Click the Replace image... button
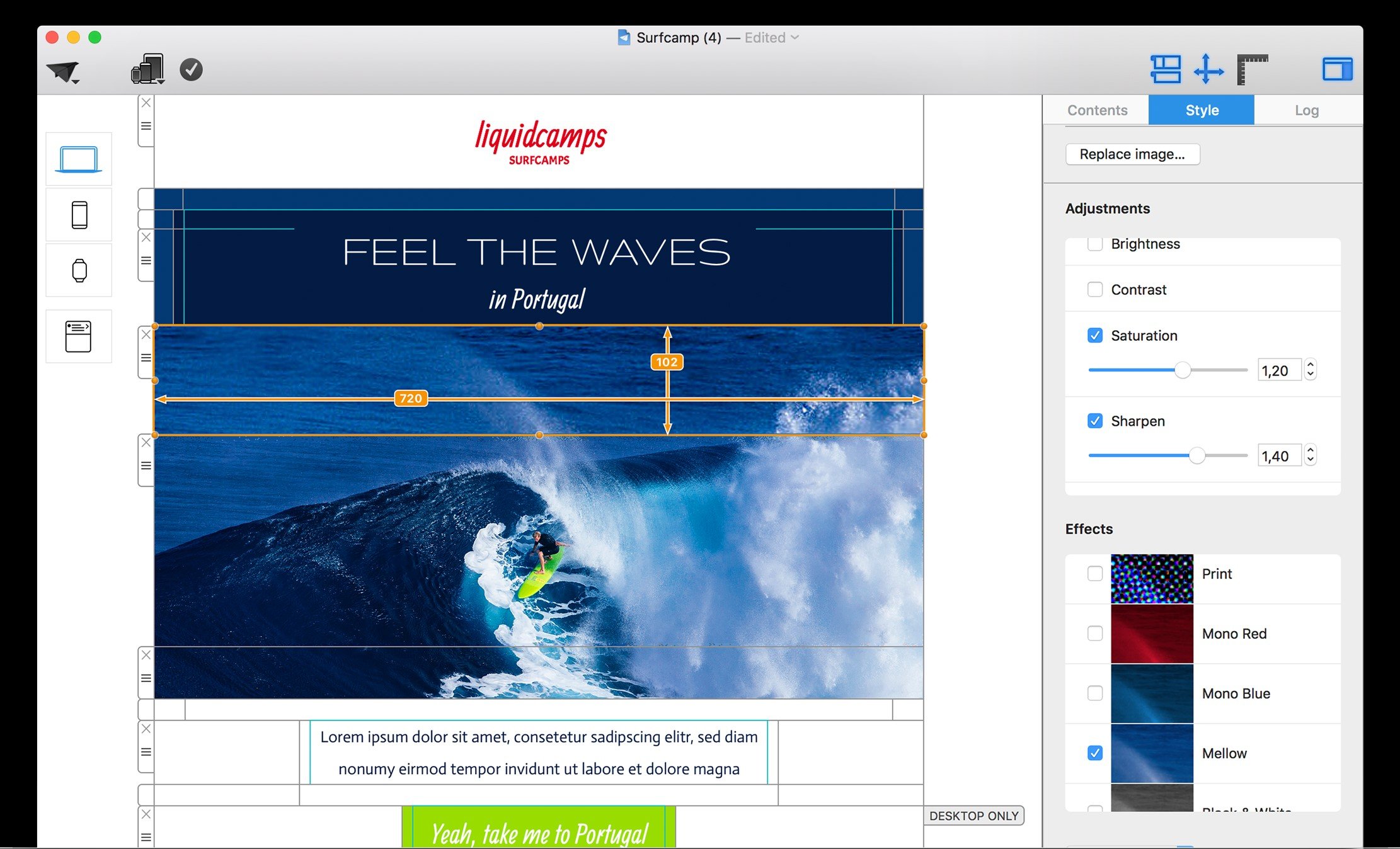The image size is (1400, 849). click(x=1132, y=154)
